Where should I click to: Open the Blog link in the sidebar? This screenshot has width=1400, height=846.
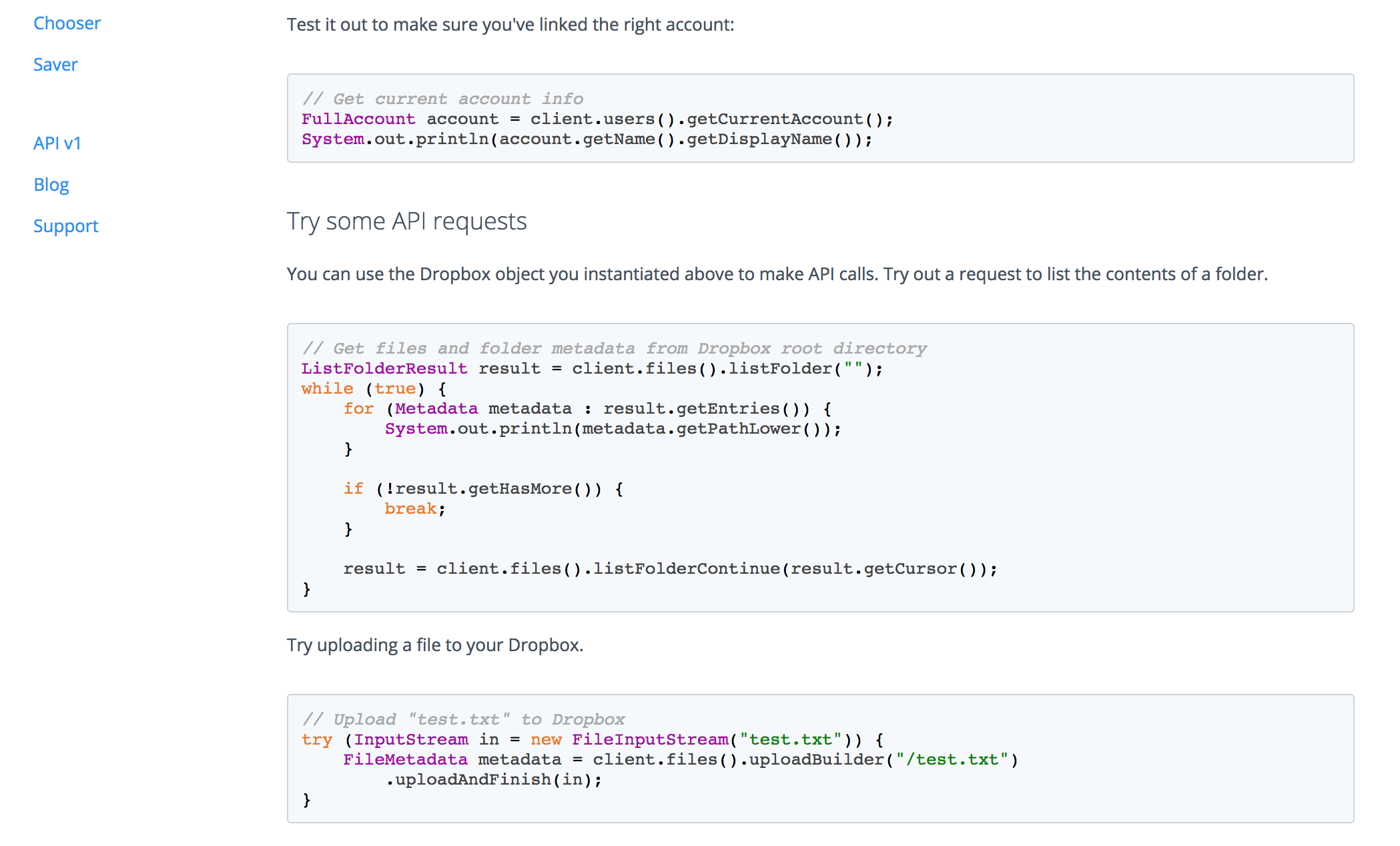[51, 185]
